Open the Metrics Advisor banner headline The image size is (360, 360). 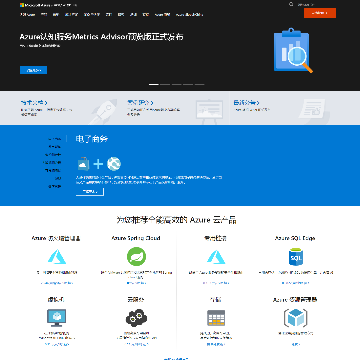click(101, 37)
